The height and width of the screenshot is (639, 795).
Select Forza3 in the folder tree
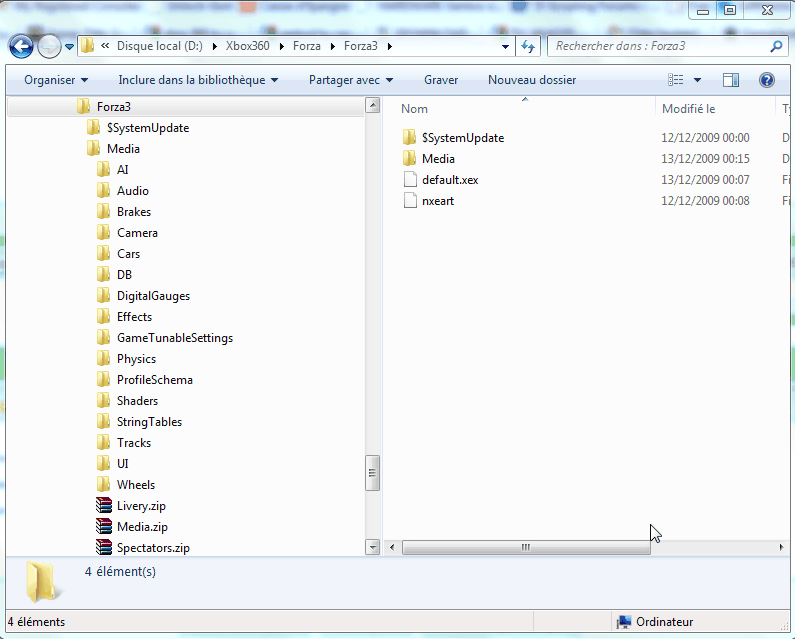pos(114,107)
